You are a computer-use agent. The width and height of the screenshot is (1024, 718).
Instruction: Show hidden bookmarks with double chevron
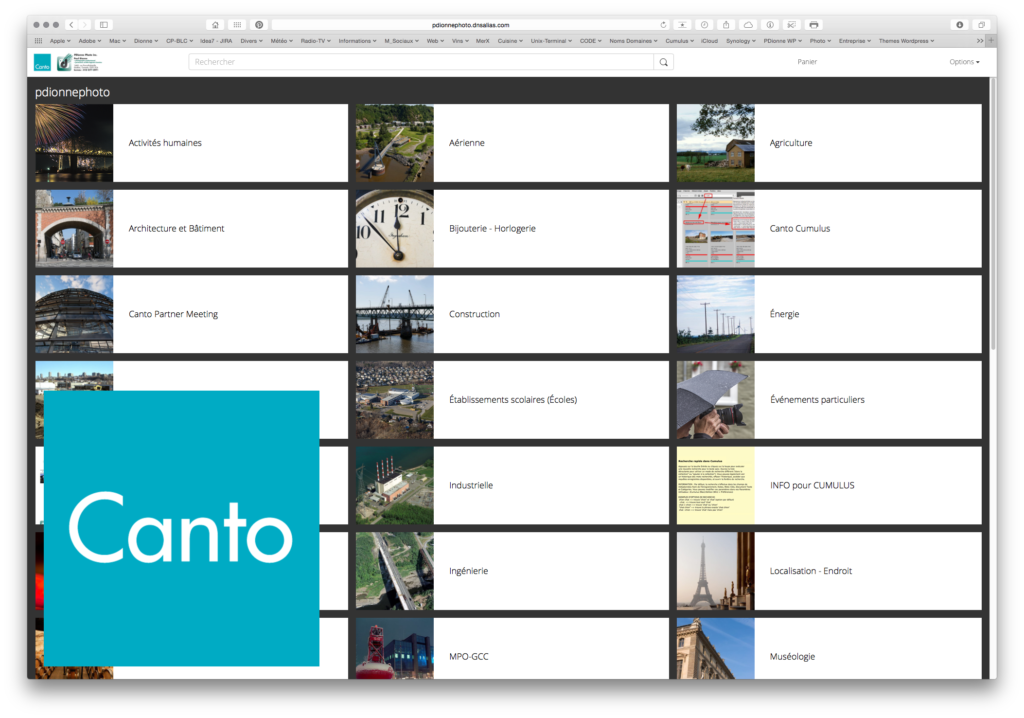pyautogui.click(x=980, y=41)
